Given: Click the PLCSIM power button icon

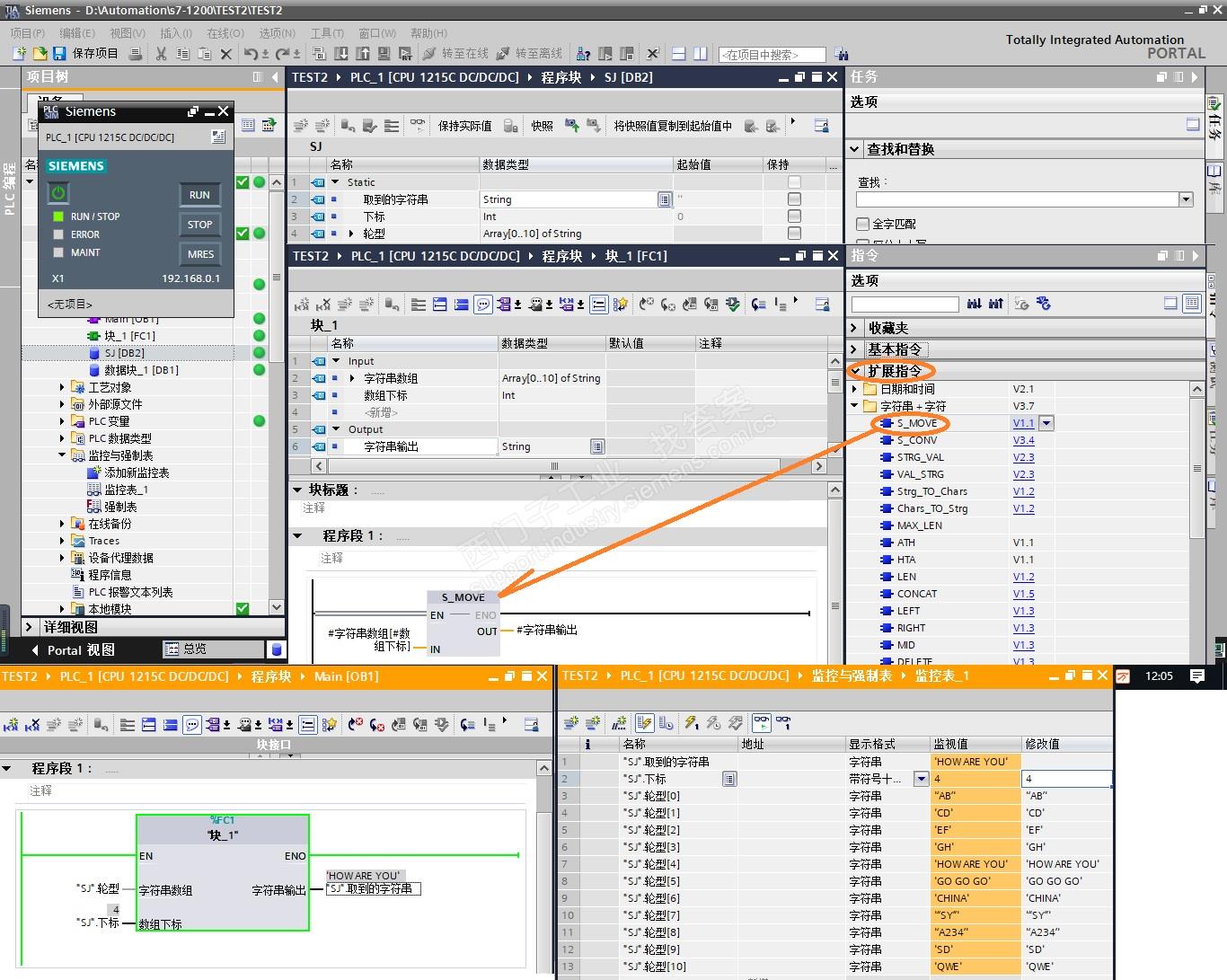Looking at the screenshot, I should coord(58,193).
